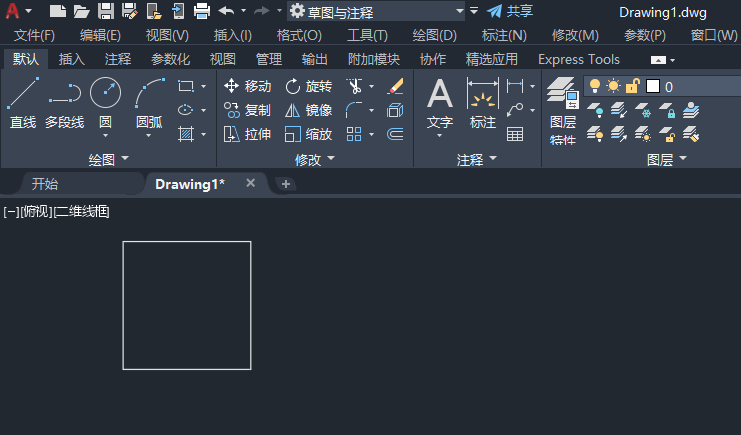Add new drawing tab with plus
The height and width of the screenshot is (435, 741).
tap(285, 184)
